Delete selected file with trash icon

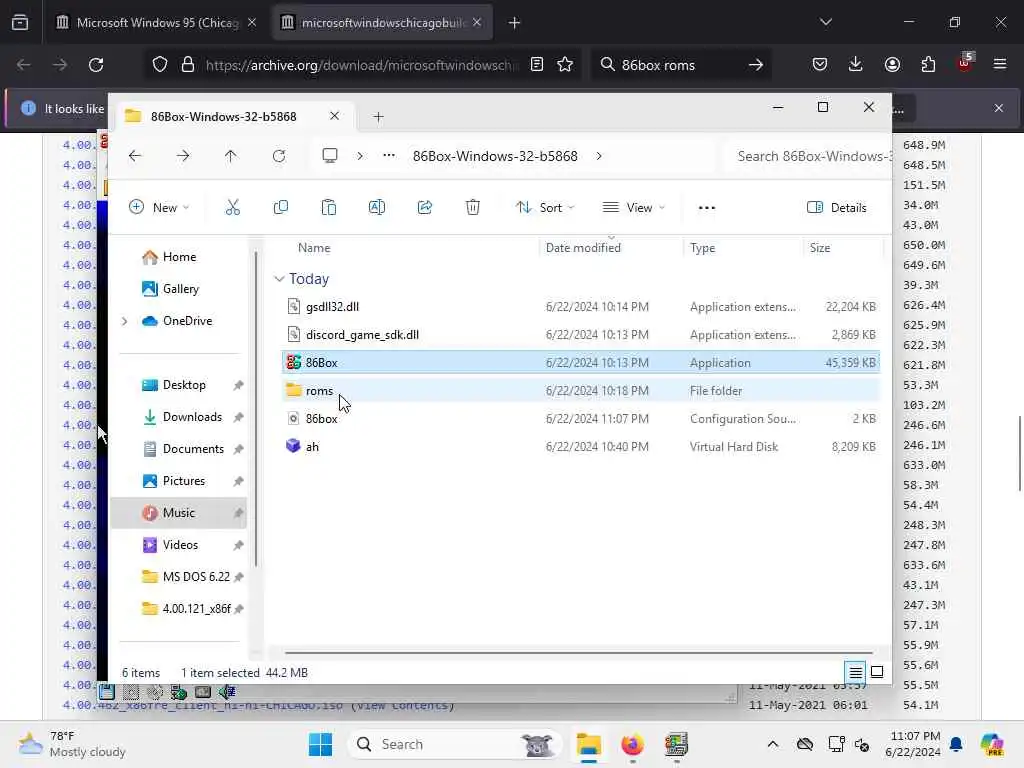pyautogui.click(x=473, y=208)
